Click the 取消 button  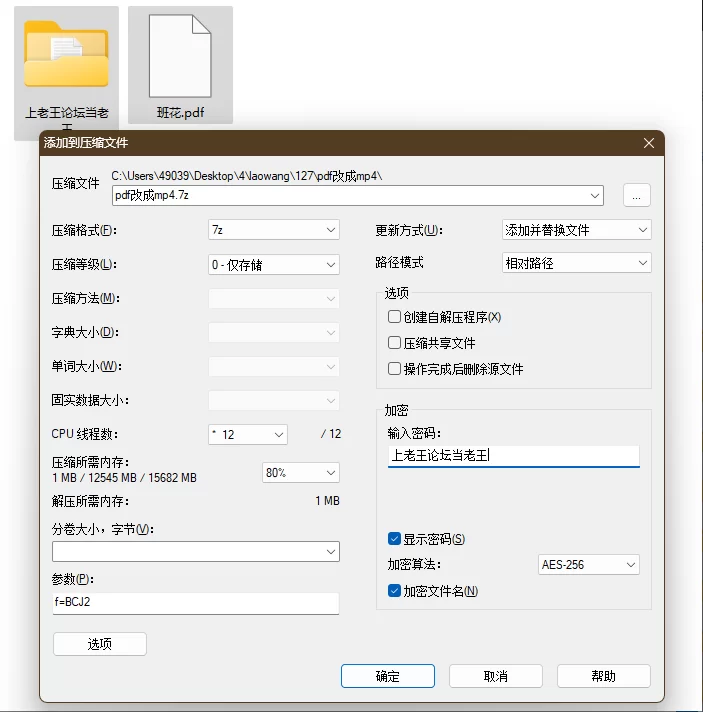[495, 676]
